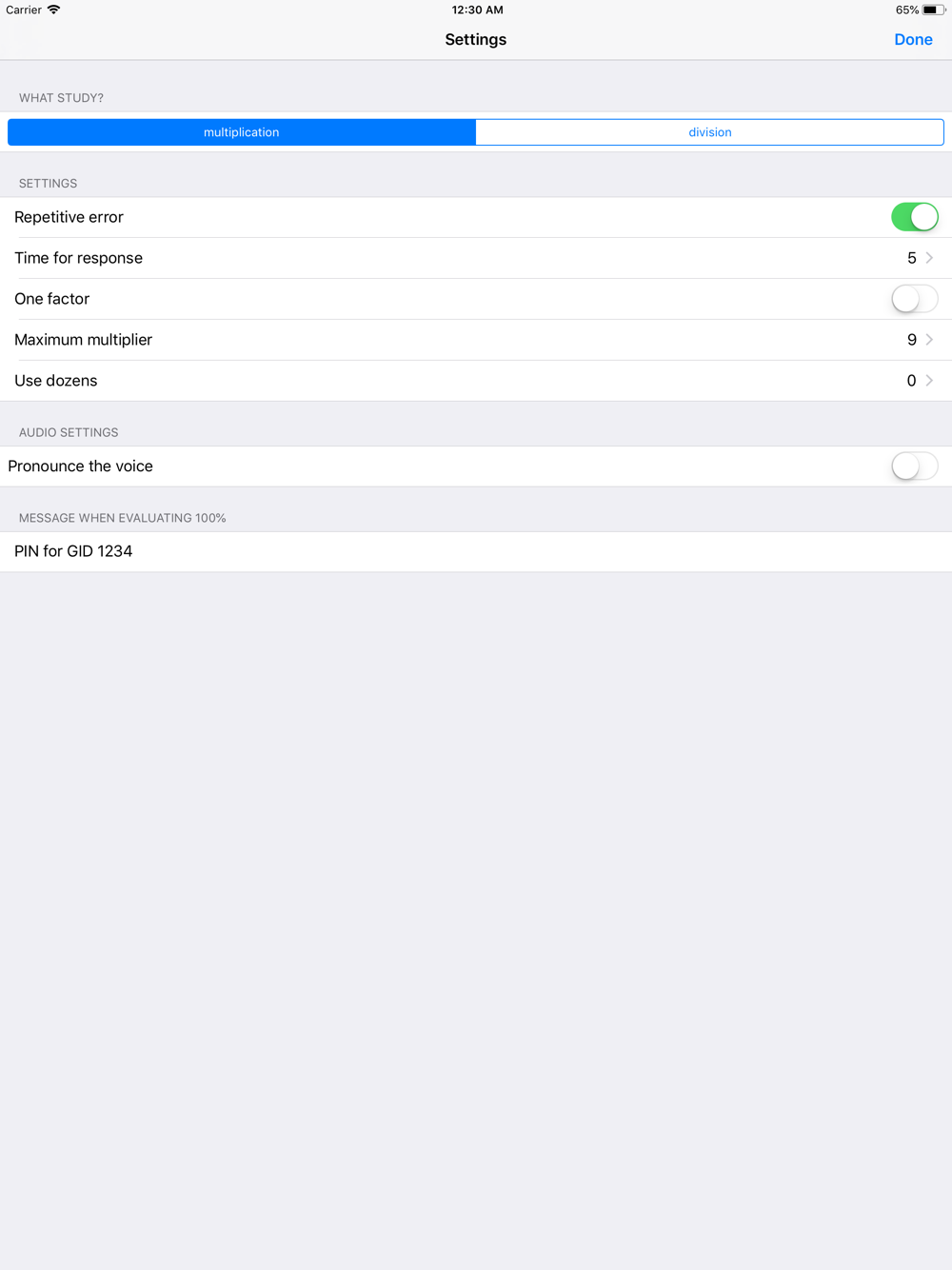
Task: Enable the One factor switch
Action: (915, 299)
